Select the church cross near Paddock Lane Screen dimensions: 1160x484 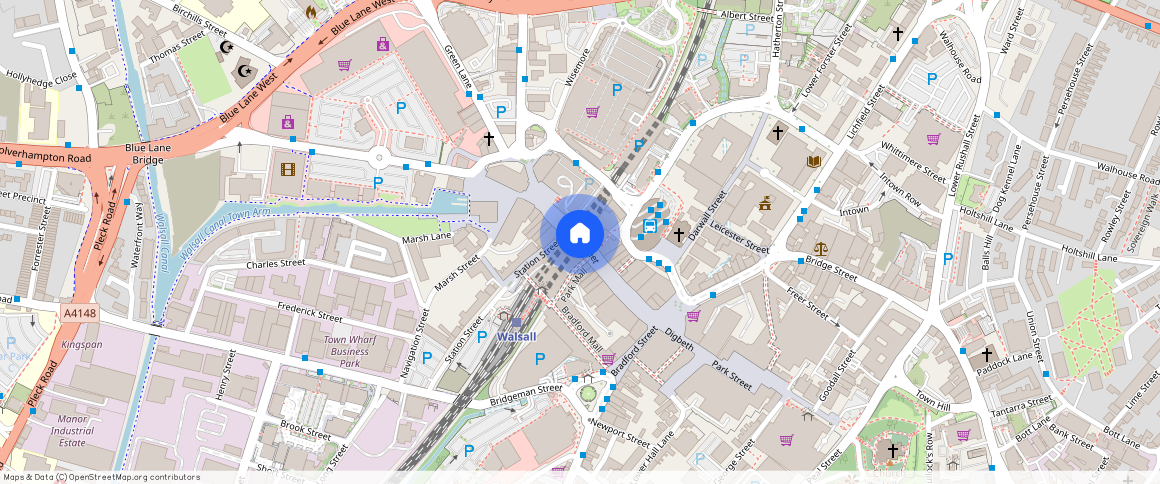986,354
